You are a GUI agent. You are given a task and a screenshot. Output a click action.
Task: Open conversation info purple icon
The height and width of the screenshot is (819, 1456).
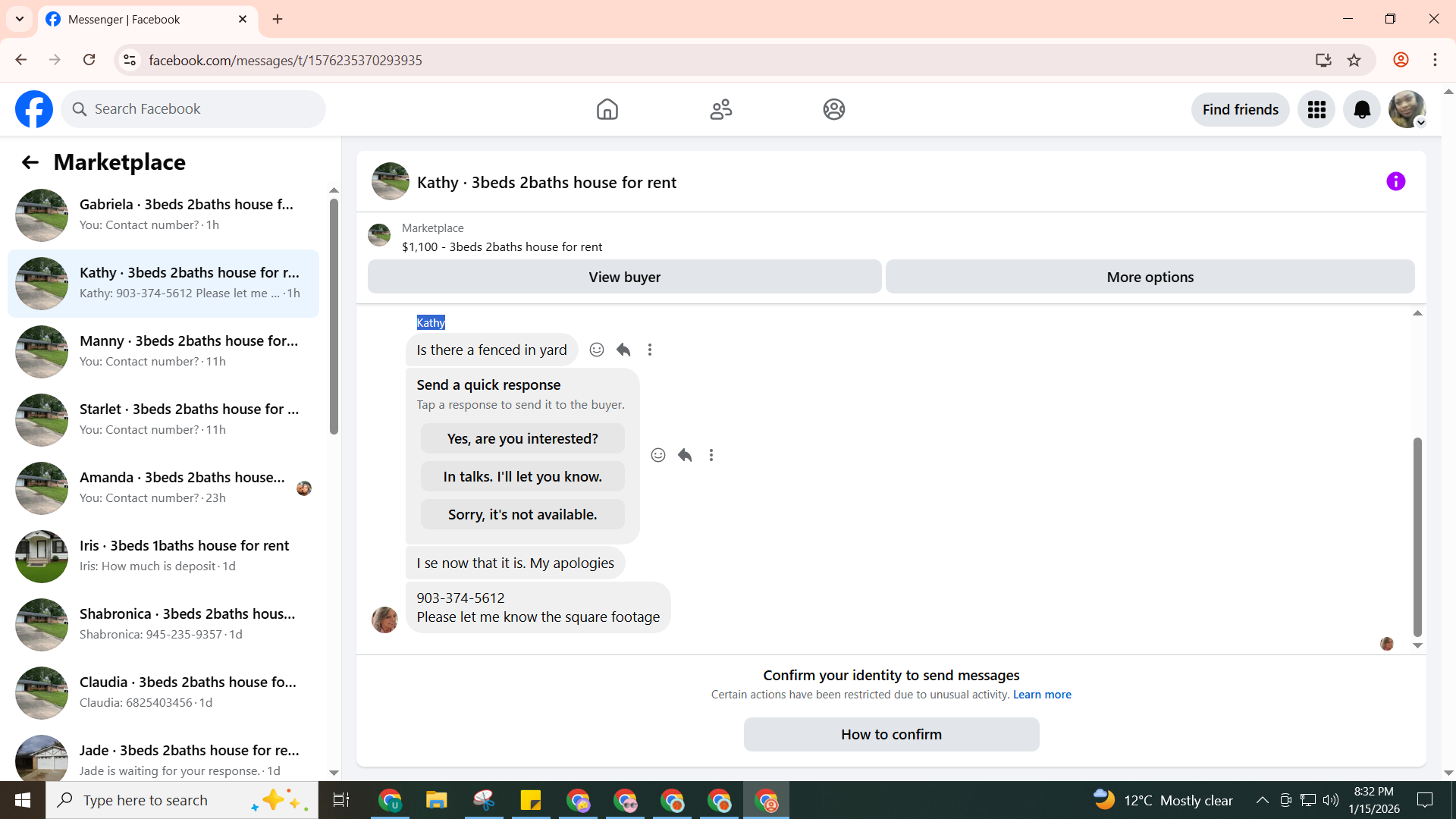(x=1395, y=181)
